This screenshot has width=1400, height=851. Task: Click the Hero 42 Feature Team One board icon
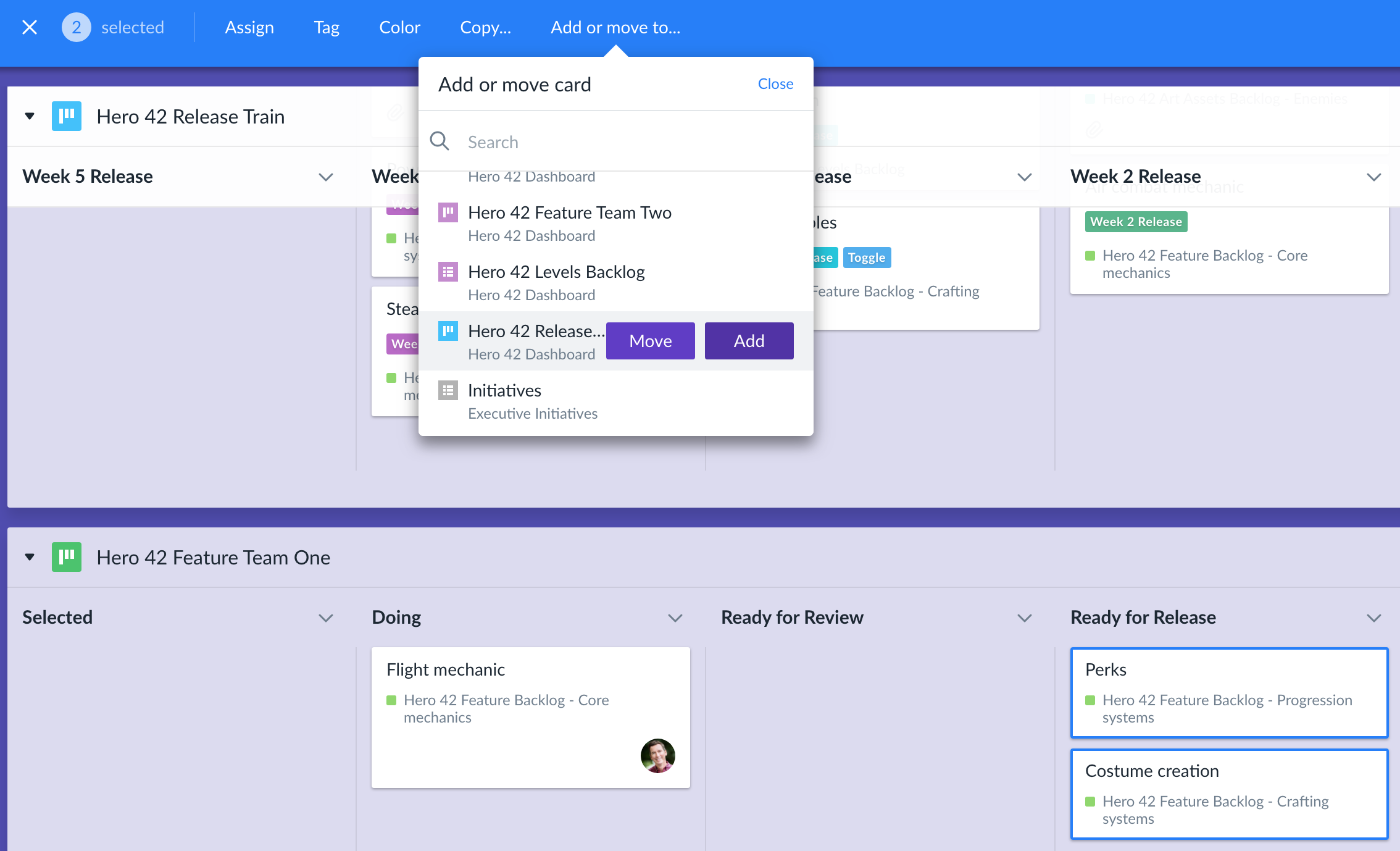pyautogui.click(x=67, y=556)
